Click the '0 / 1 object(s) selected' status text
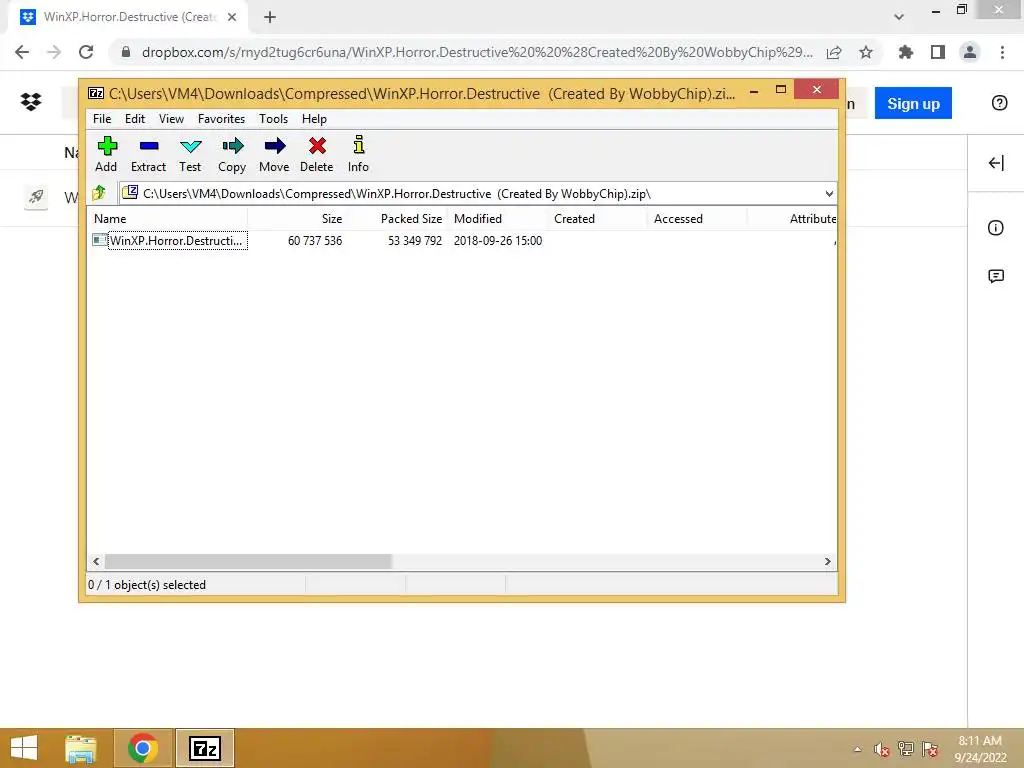Viewport: 1024px width, 768px height. (x=147, y=584)
